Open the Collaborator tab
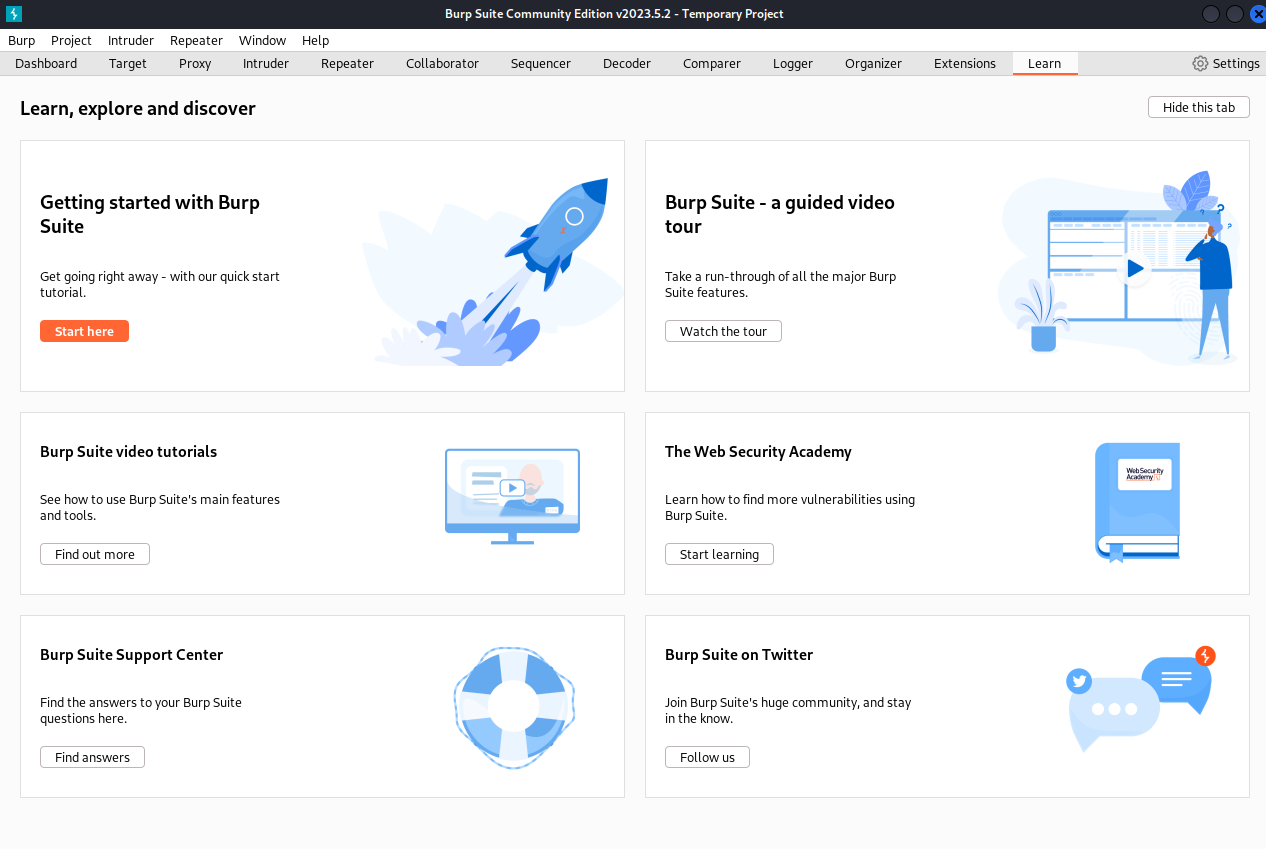Viewport: 1266px width, 849px height. (442, 63)
